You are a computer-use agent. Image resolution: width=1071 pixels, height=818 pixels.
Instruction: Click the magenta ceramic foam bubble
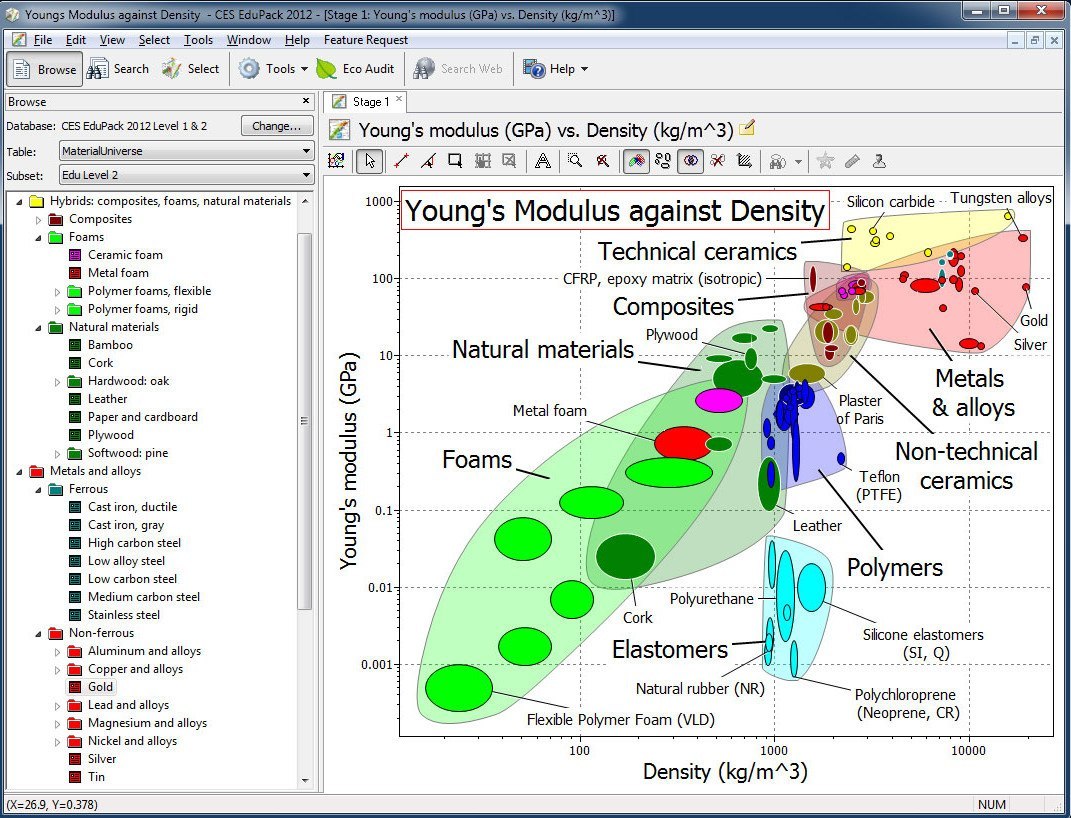(719, 400)
